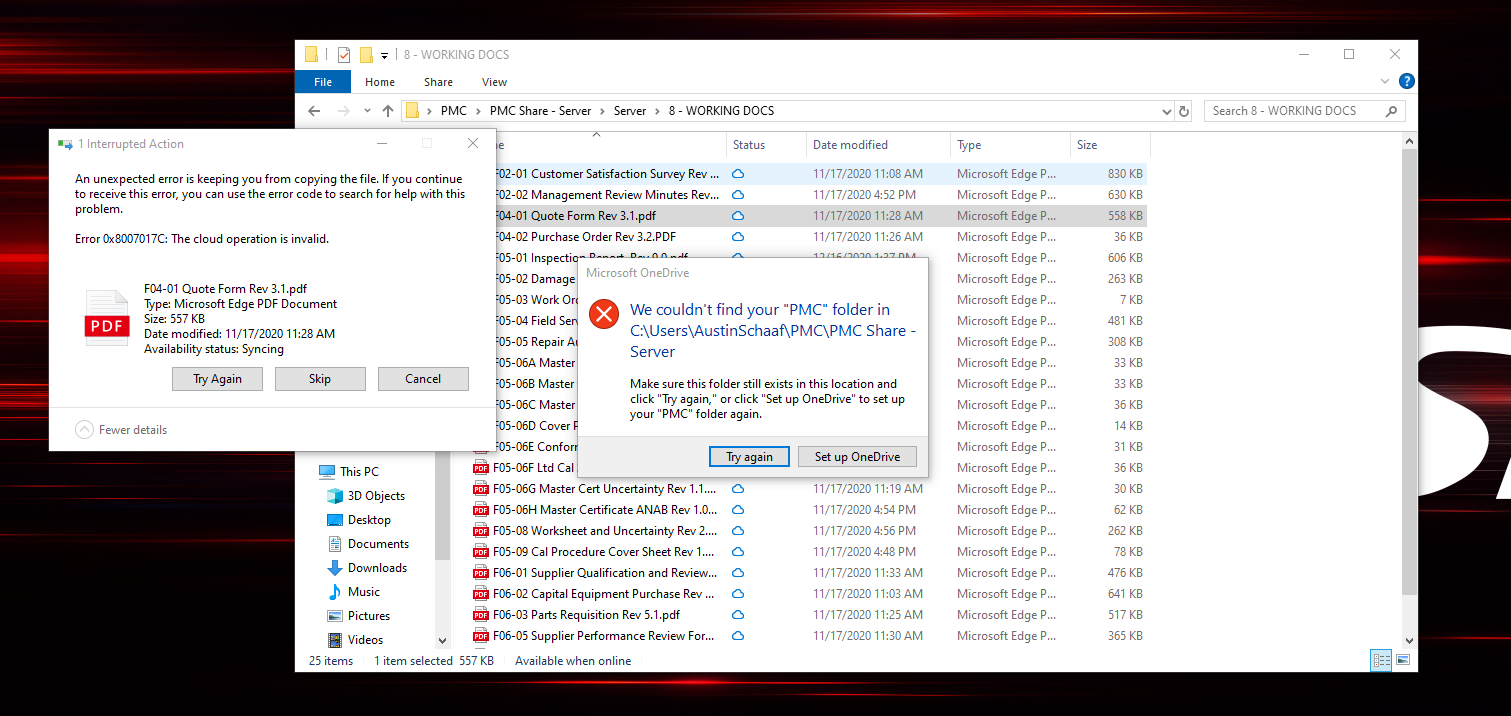Click the Forward navigation arrow
Screen dimensions: 1511x716
pos(343,111)
